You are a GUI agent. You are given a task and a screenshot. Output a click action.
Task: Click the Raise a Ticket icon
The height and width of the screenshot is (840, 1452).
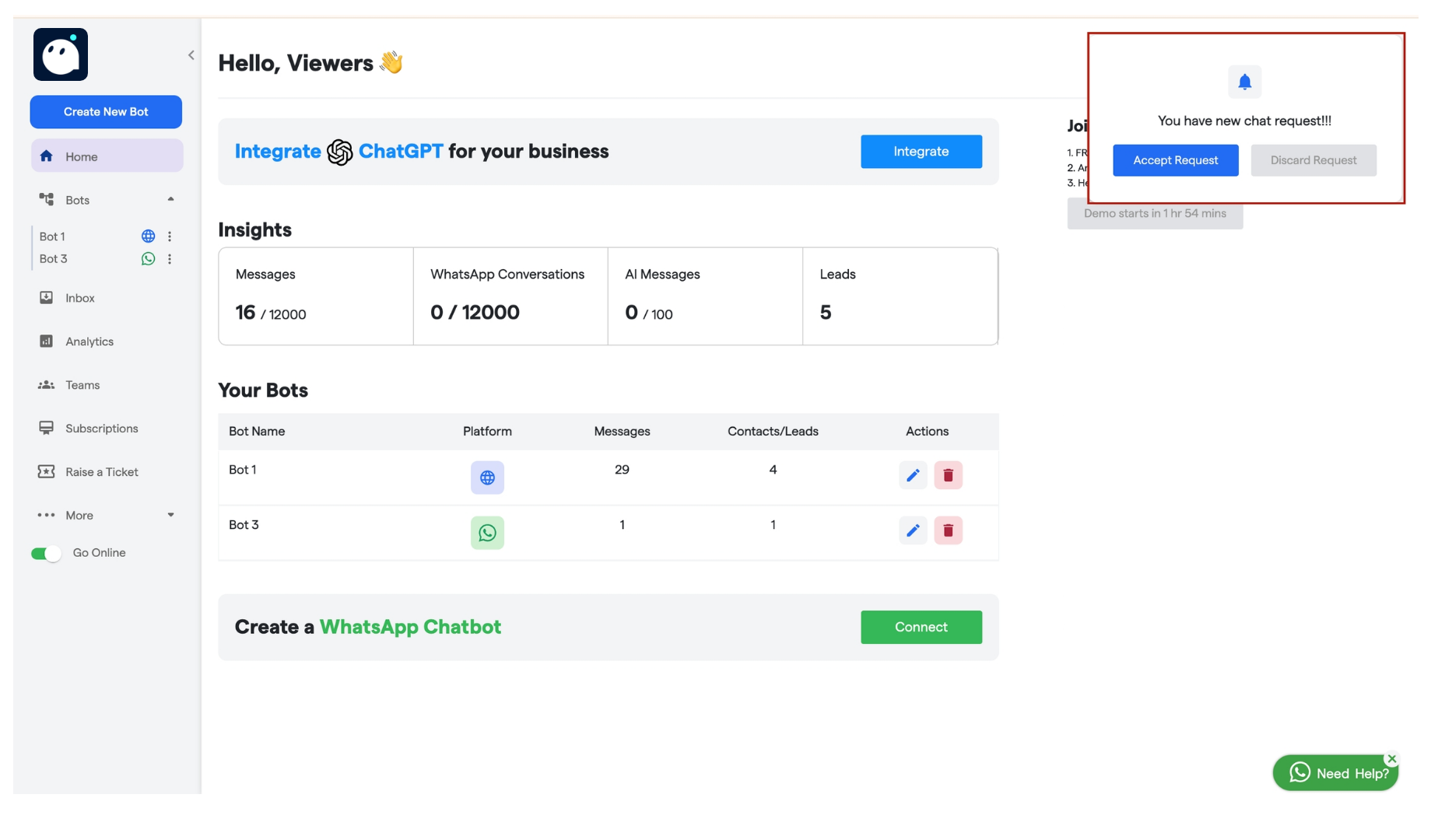(47, 471)
